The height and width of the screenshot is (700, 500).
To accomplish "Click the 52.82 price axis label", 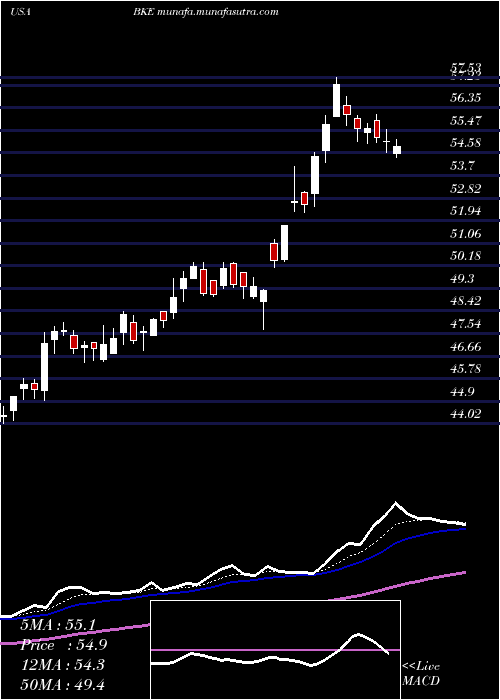I will click(x=466, y=188).
